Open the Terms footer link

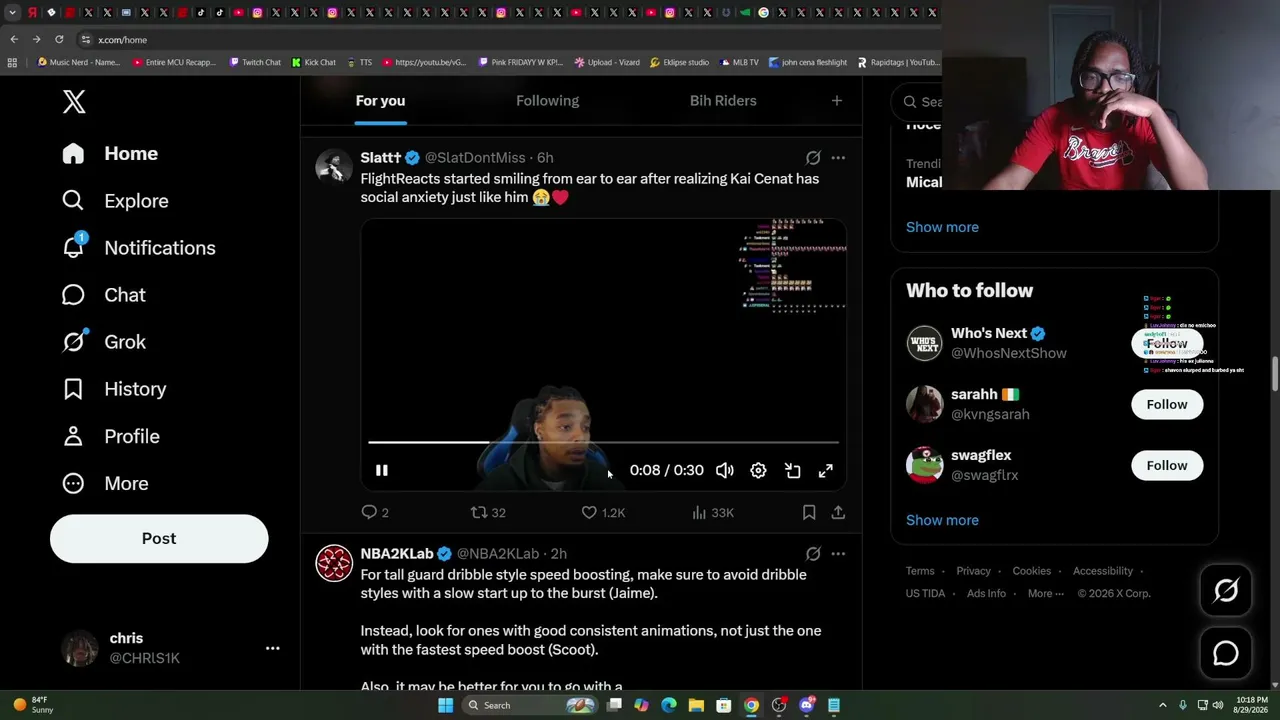pyautogui.click(x=920, y=571)
